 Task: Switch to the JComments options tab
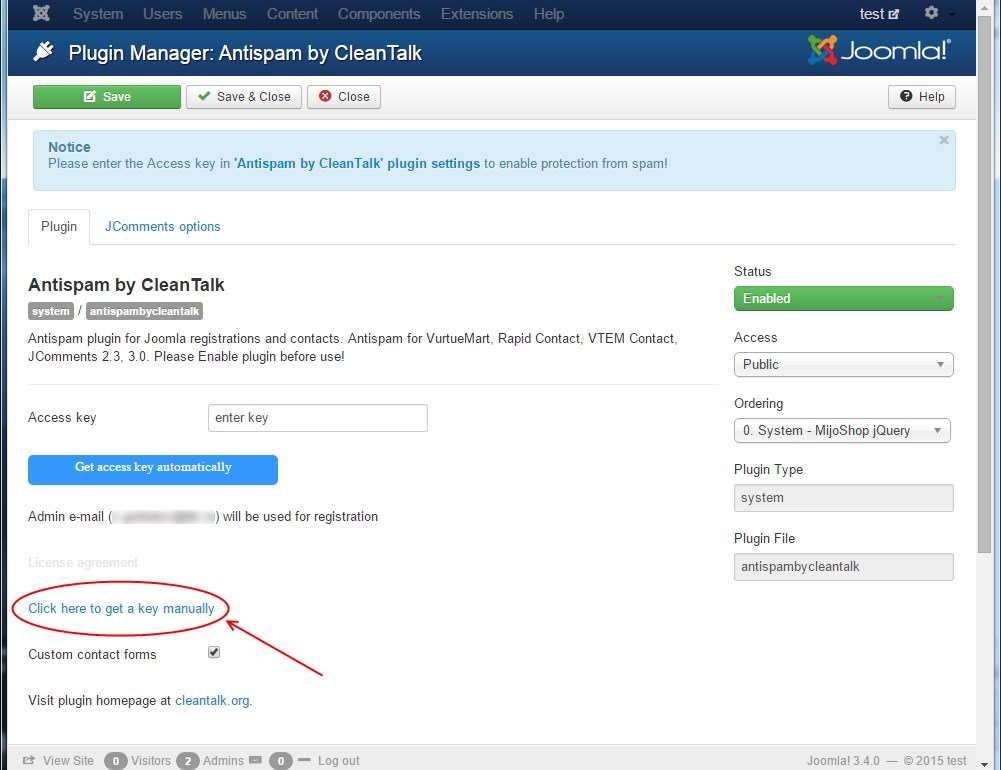click(x=162, y=227)
